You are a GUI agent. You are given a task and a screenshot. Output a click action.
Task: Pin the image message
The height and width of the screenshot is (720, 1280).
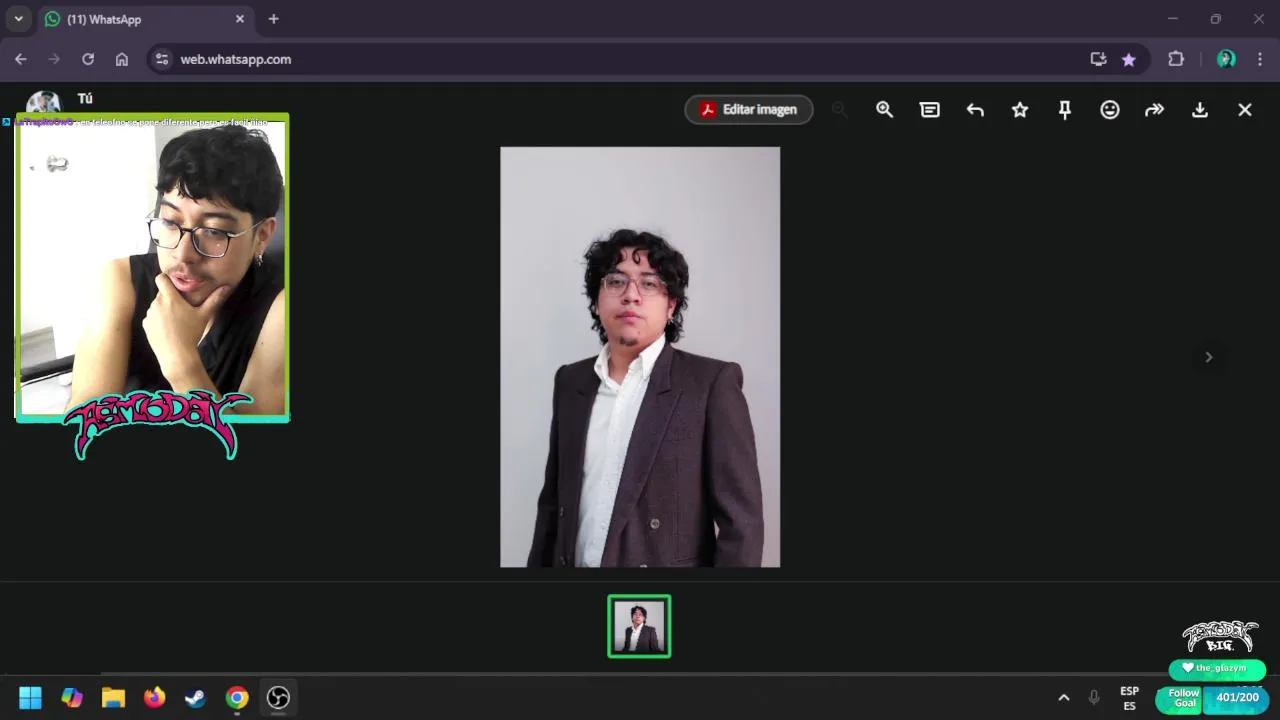pos(1065,109)
